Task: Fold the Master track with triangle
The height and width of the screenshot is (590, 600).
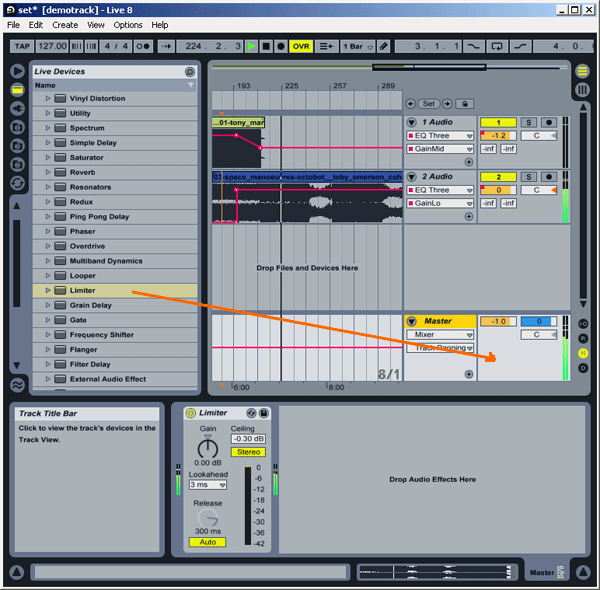Action: click(412, 321)
